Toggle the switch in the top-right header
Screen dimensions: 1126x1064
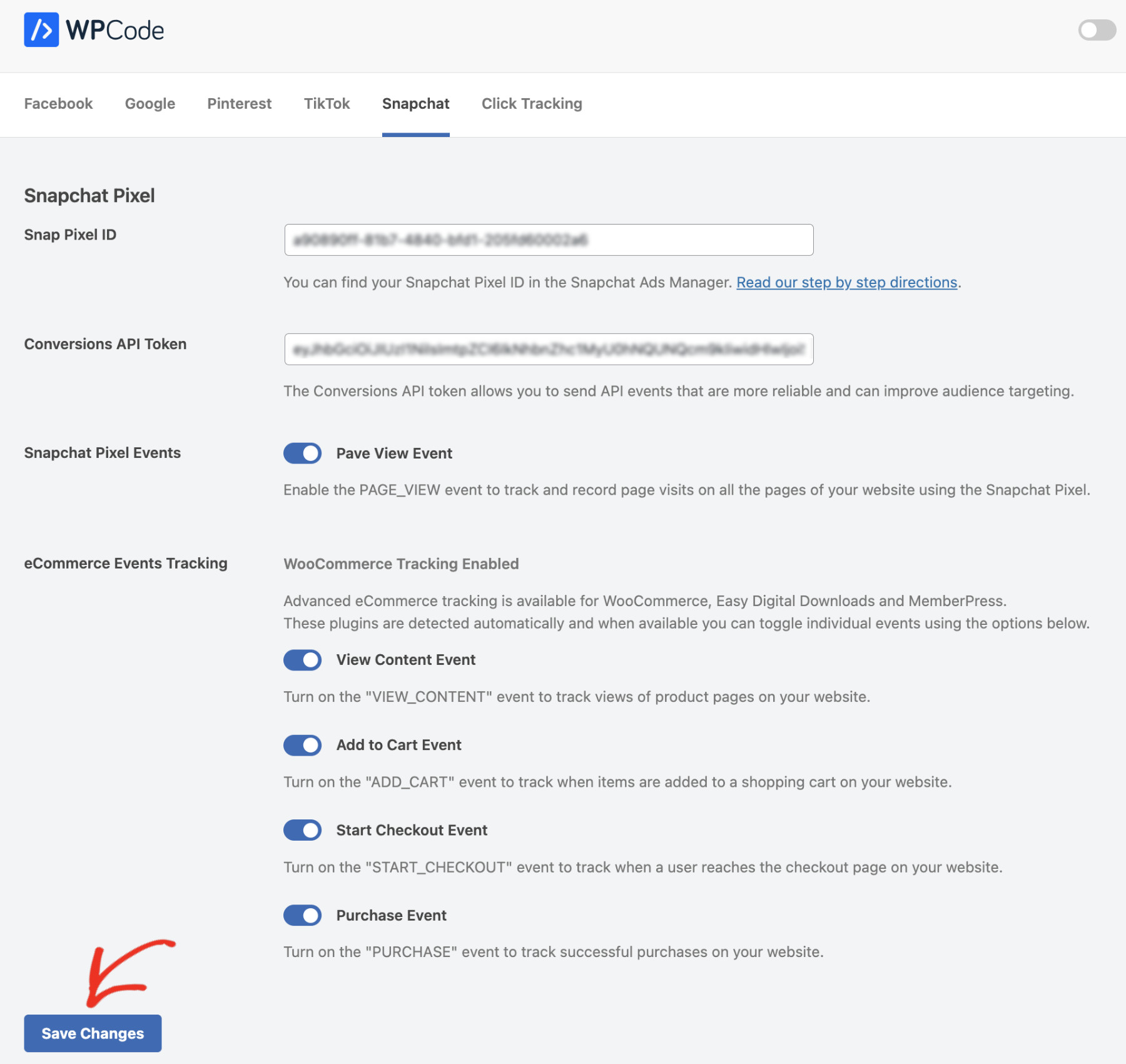click(1097, 29)
